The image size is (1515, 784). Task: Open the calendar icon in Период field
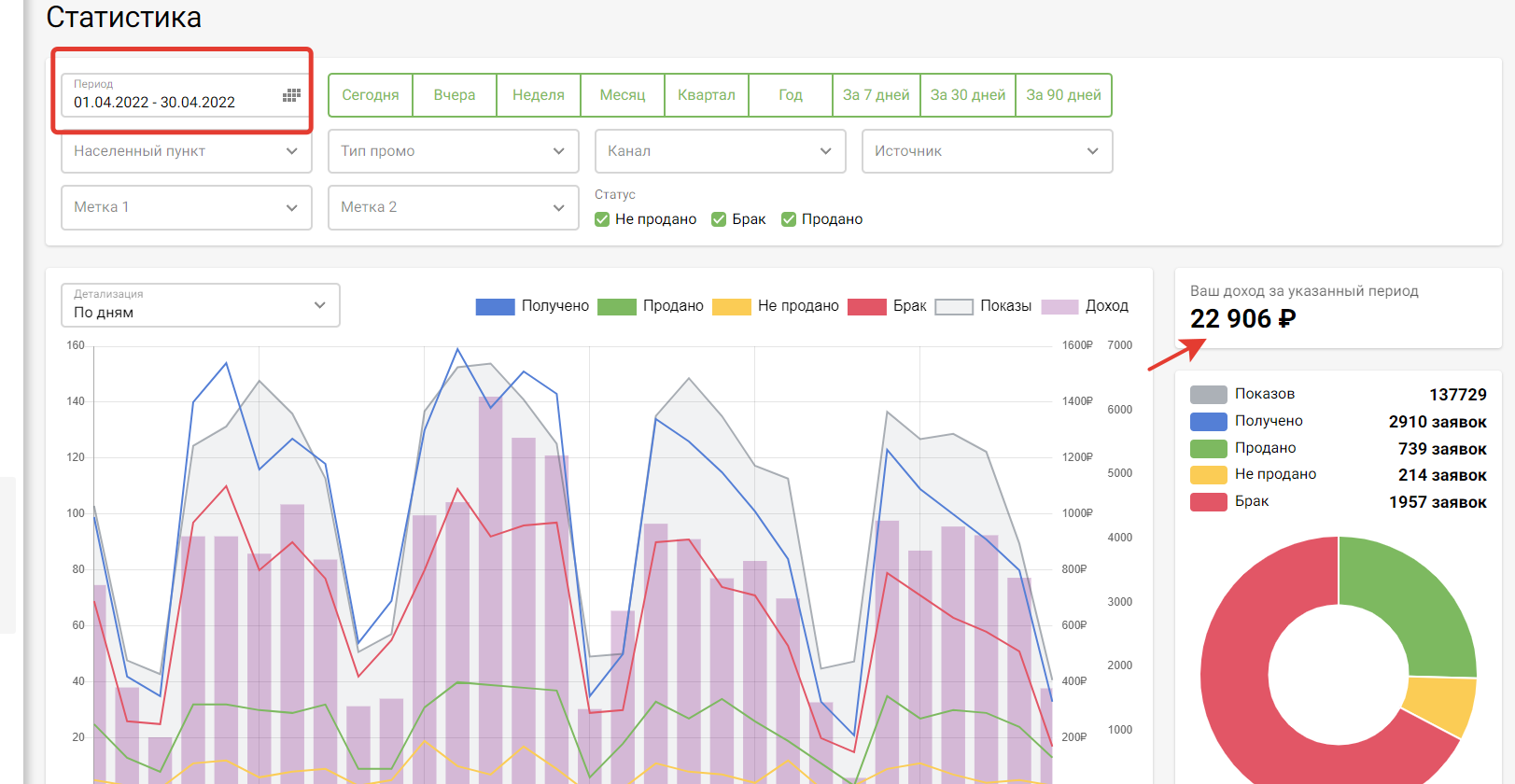[x=291, y=95]
